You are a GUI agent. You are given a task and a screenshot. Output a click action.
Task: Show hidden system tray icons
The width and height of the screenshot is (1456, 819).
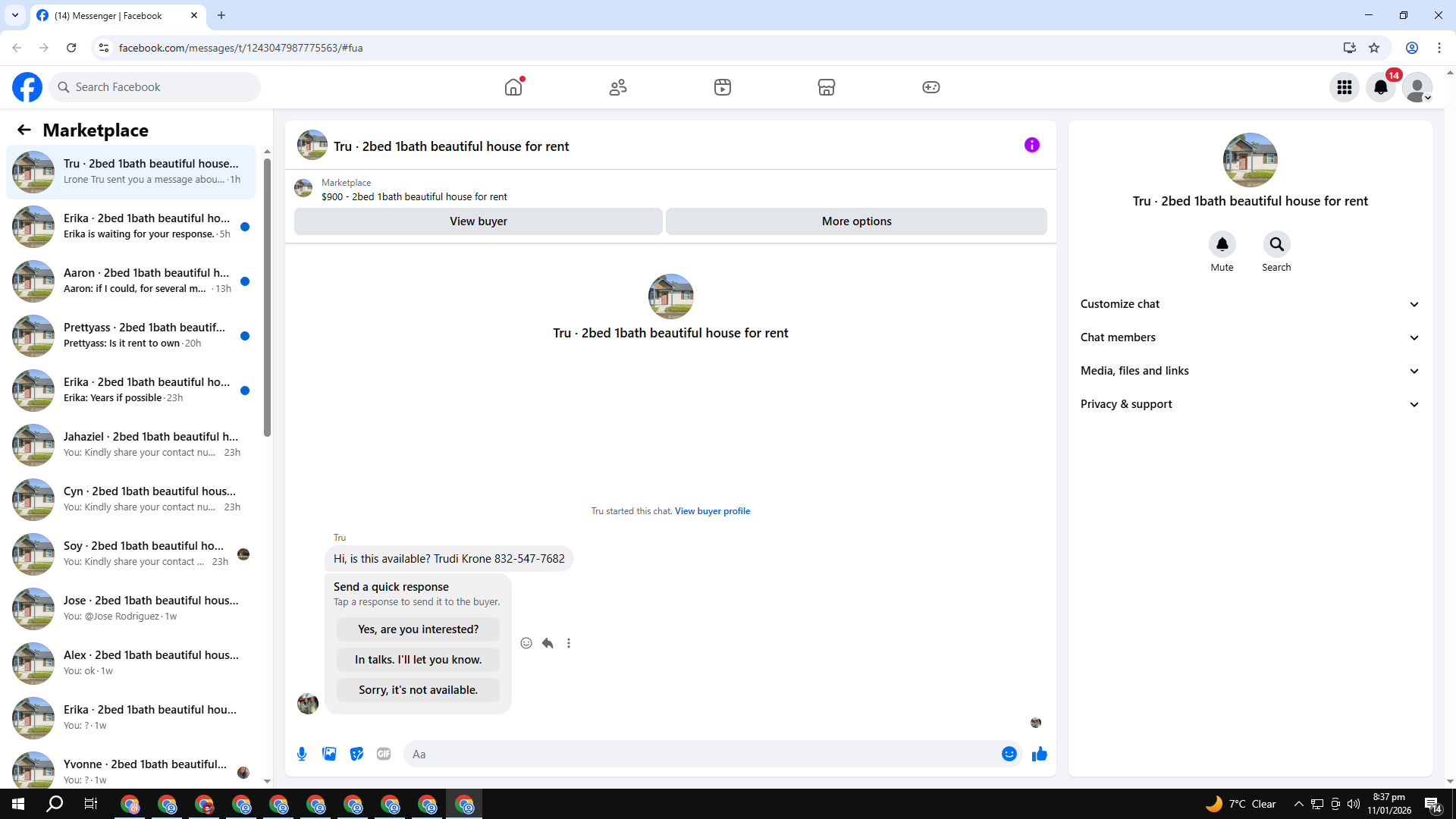[1298, 804]
